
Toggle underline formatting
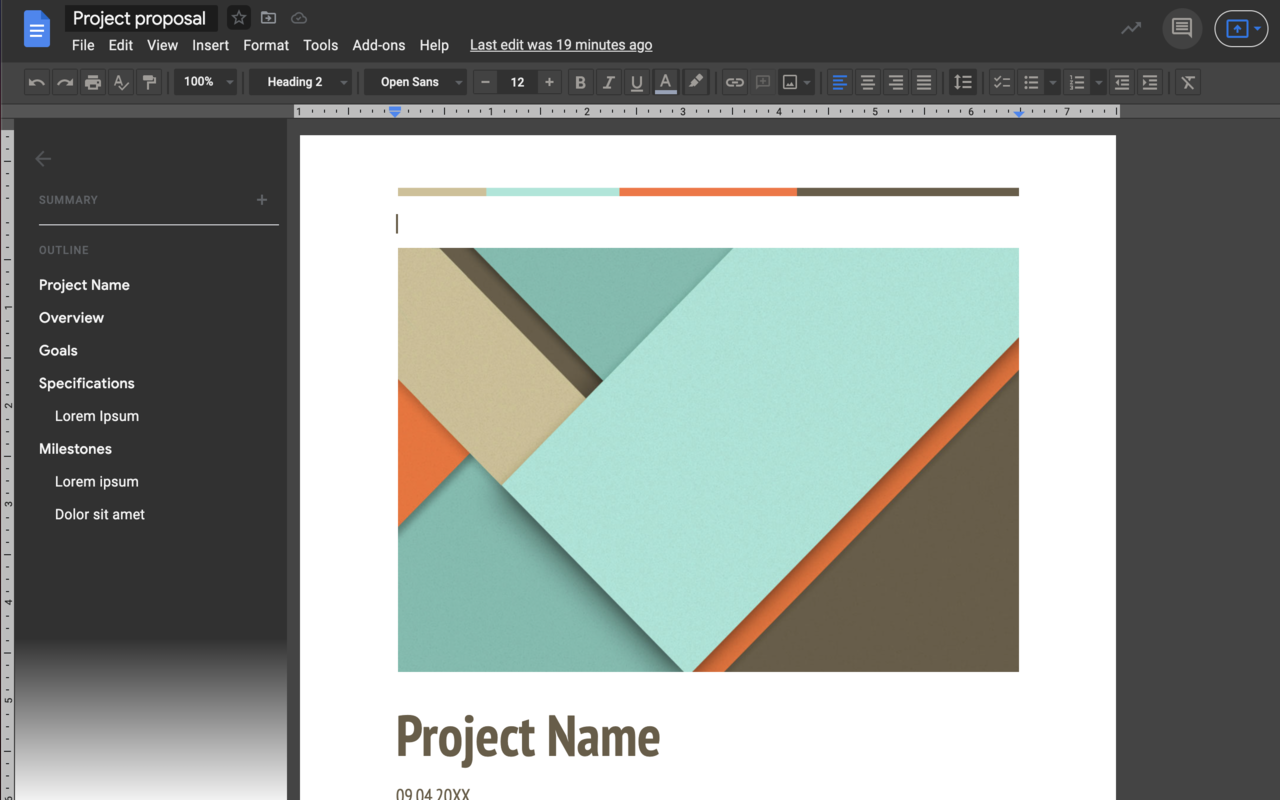tap(637, 82)
